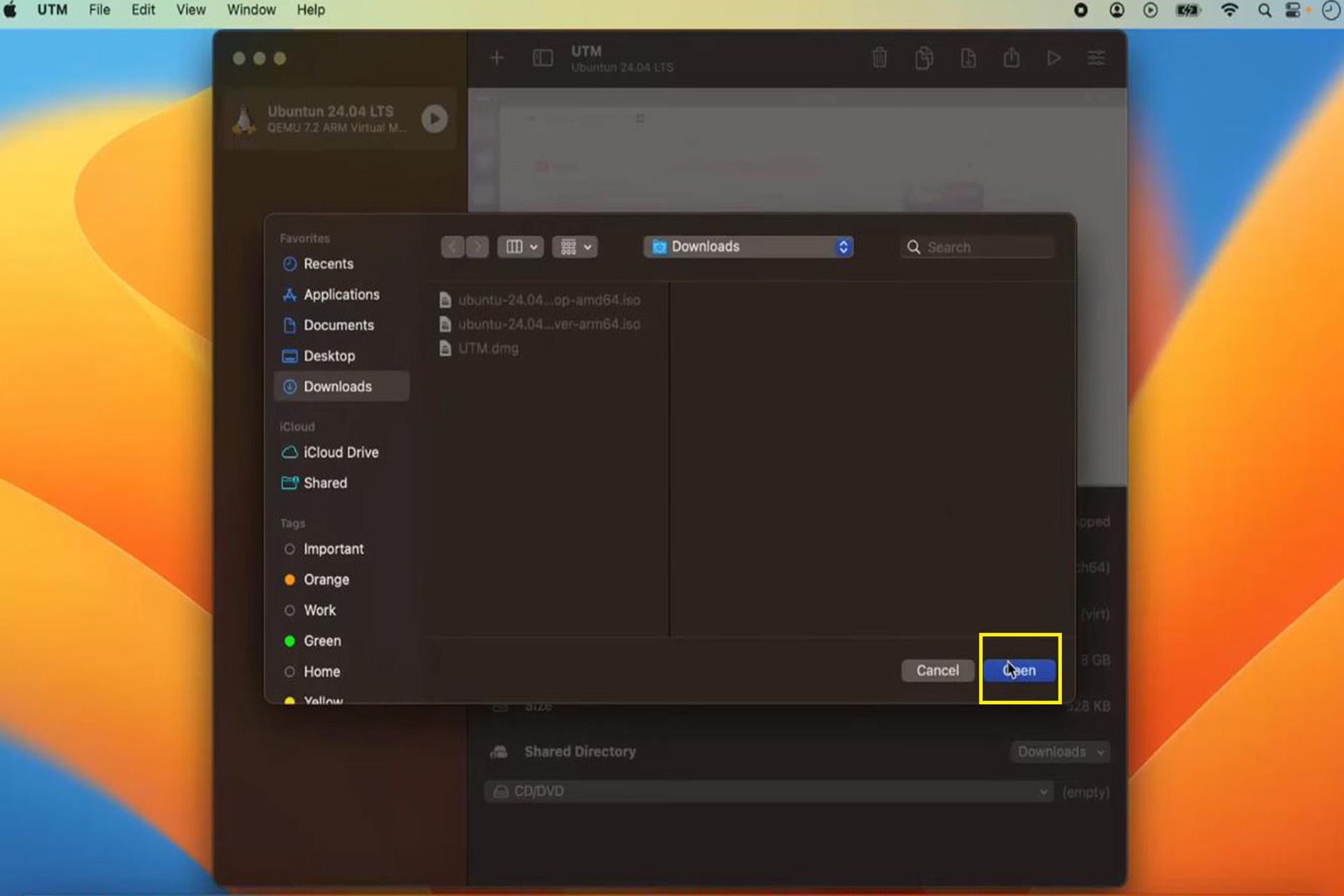Image resolution: width=1344 pixels, height=896 pixels.
Task: Open Control Center in menu bar
Action: (1293, 10)
